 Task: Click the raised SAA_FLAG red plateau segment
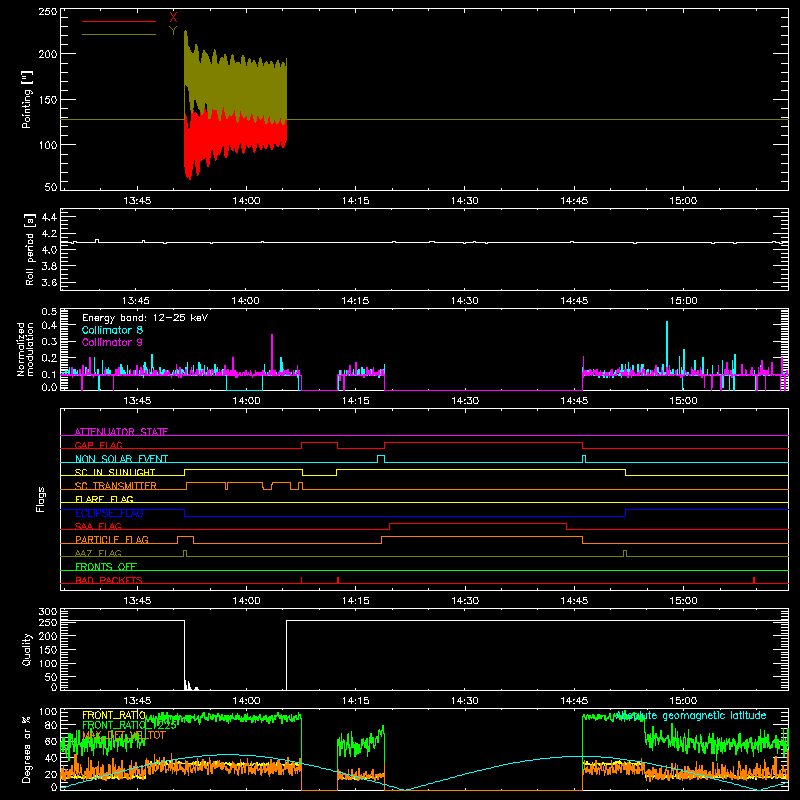pos(478,523)
